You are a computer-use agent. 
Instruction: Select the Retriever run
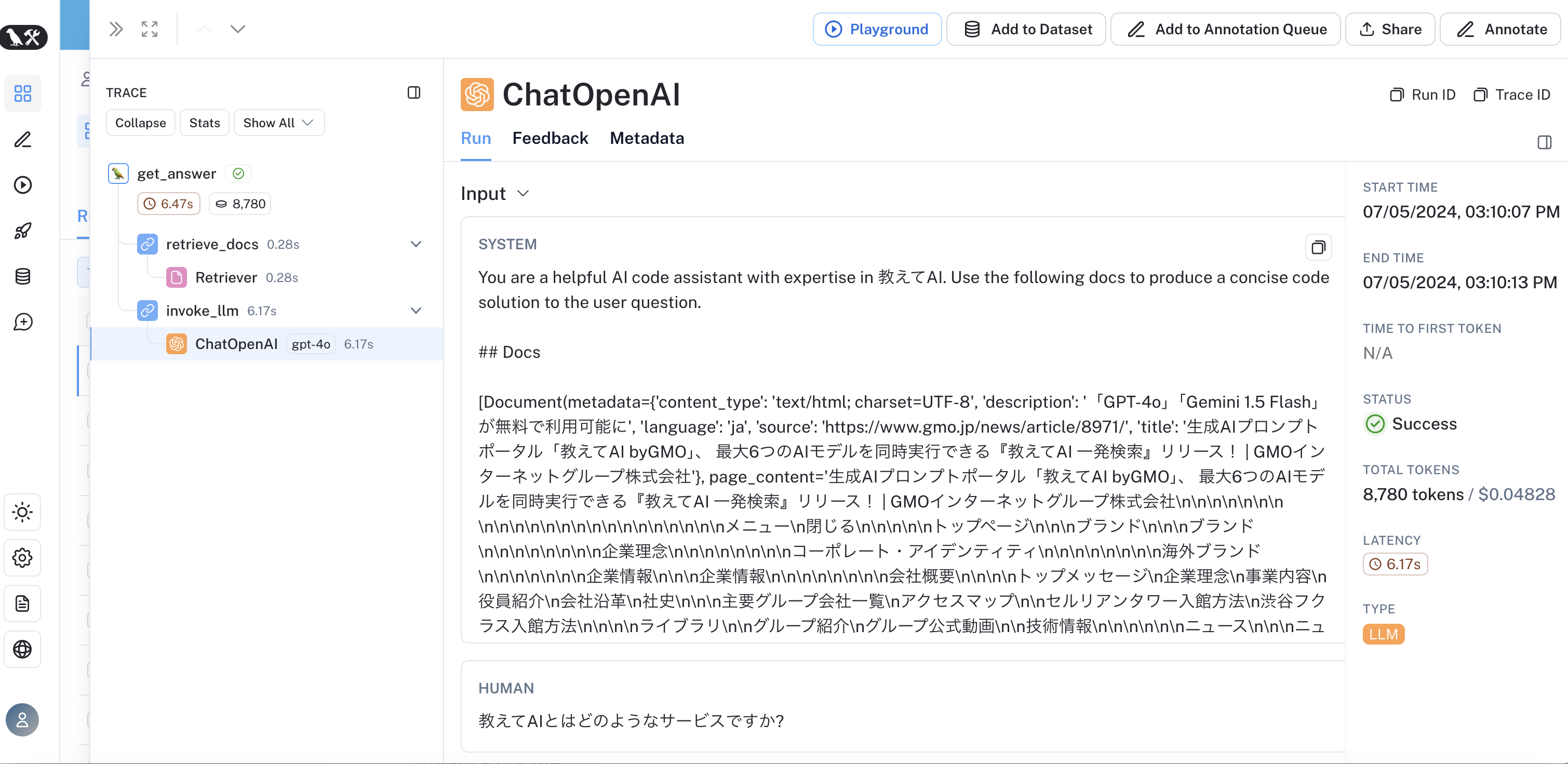[x=226, y=277]
